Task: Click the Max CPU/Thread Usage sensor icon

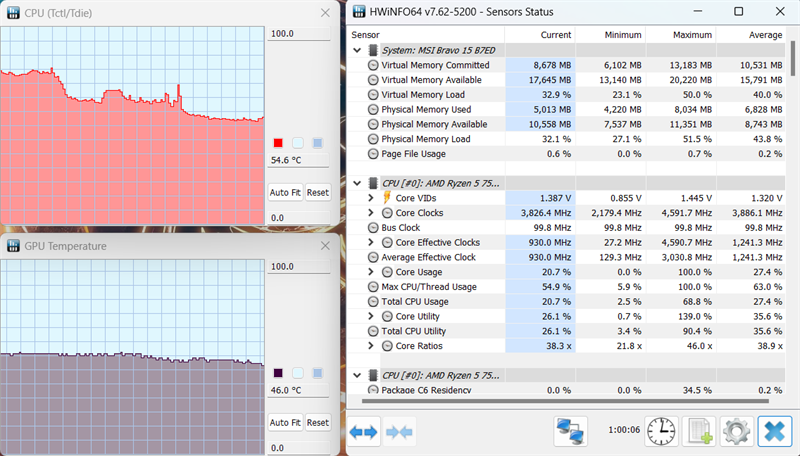Action: [x=373, y=287]
